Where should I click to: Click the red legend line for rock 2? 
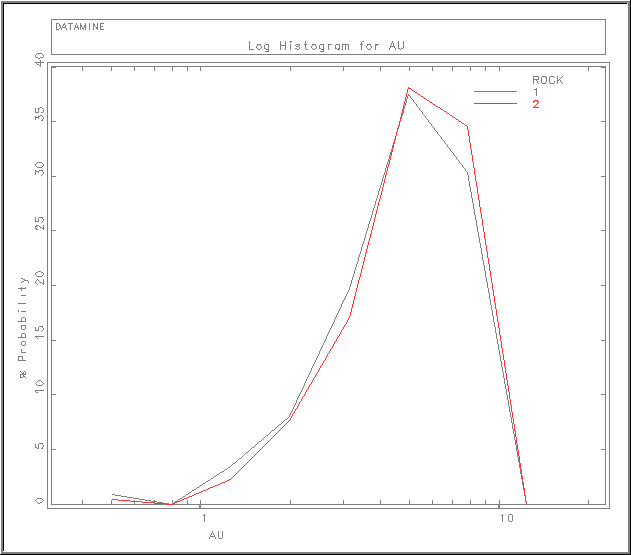point(495,104)
